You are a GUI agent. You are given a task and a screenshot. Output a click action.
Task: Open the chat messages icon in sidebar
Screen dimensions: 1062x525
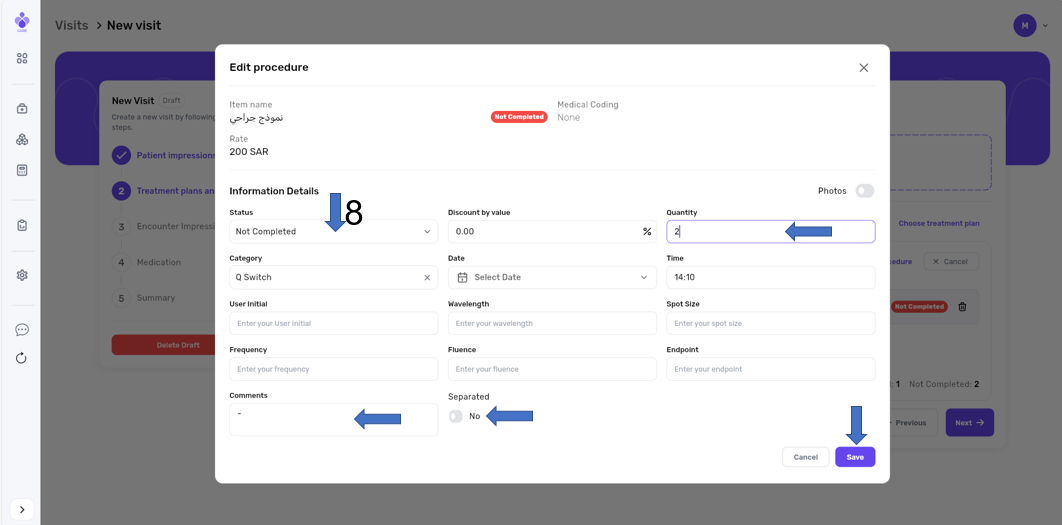coord(22,330)
